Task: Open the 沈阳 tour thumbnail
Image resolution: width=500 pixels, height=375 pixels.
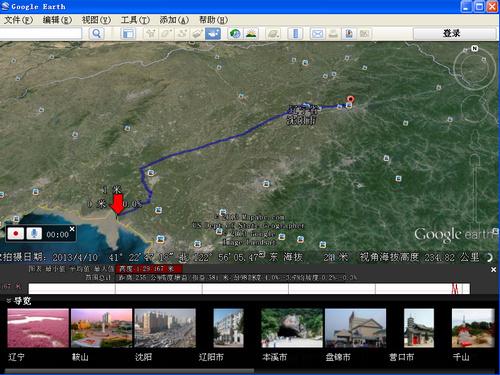Action: click(165, 328)
